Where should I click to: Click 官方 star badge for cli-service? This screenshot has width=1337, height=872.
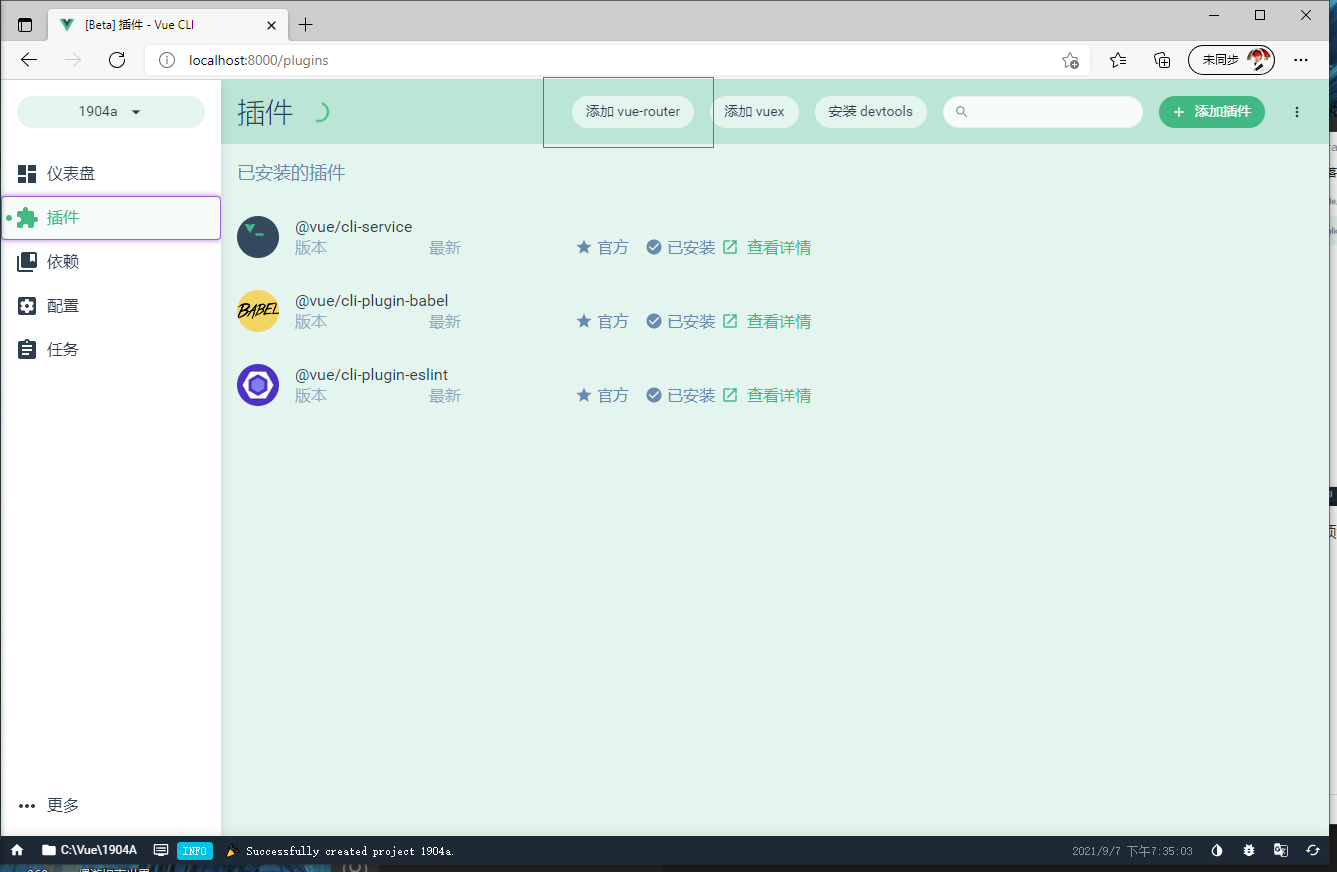(603, 248)
